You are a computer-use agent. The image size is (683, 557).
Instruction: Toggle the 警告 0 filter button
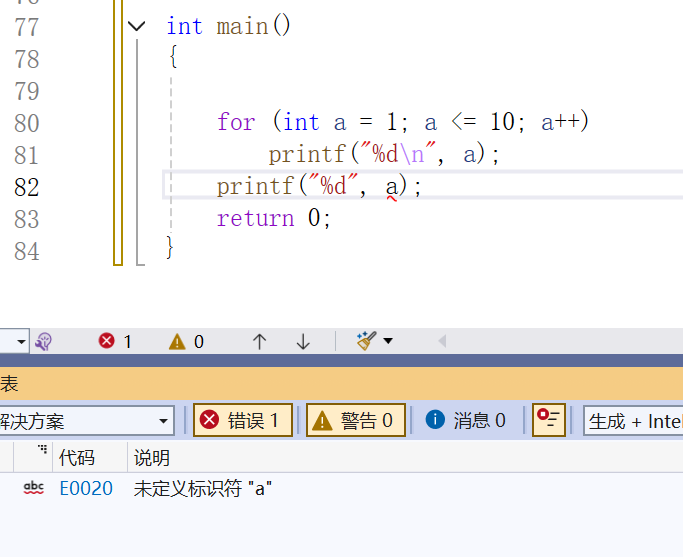(356, 420)
